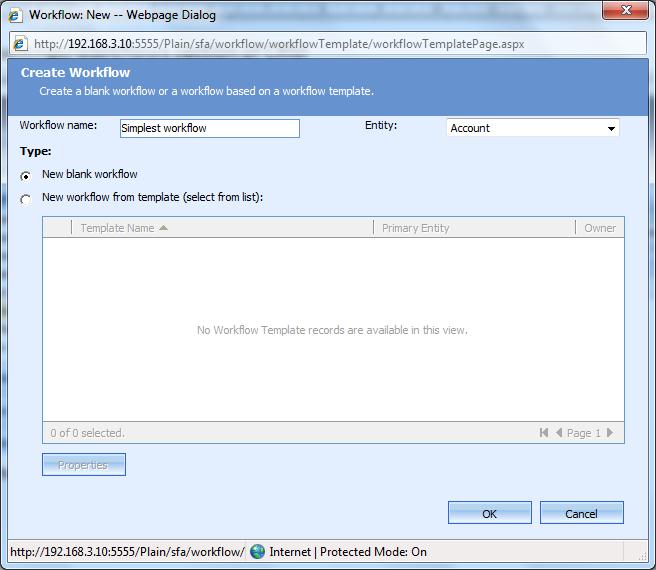This screenshot has width=656, height=570.
Task: Close the Workflow webpage dialog
Action: (627, 12)
